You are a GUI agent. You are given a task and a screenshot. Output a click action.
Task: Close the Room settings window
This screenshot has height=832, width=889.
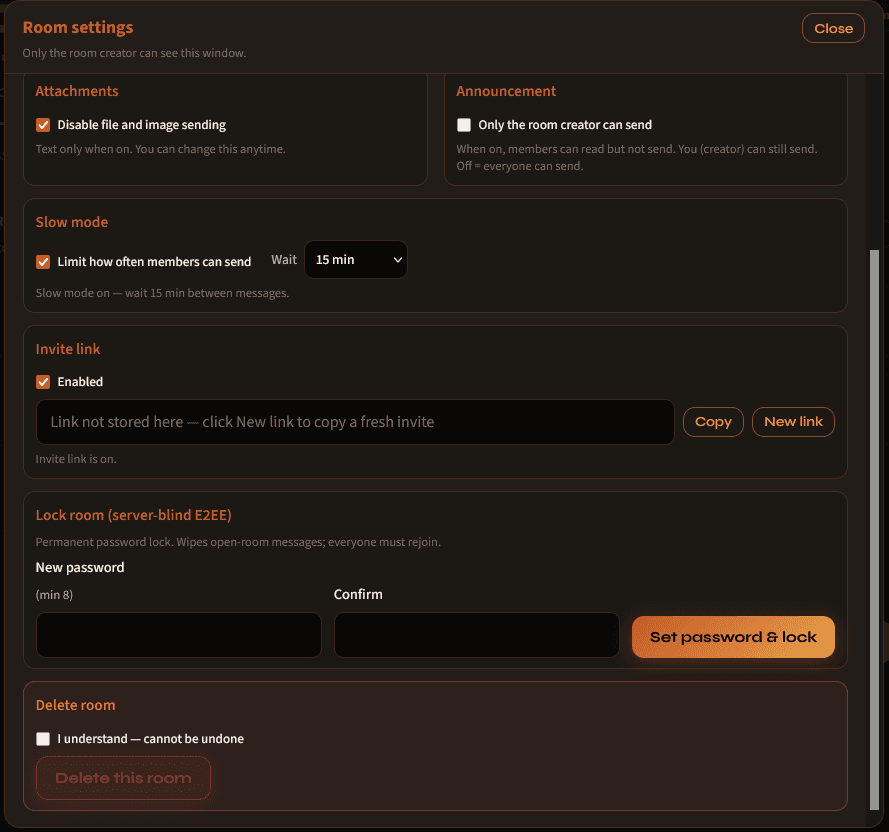(x=833, y=28)
